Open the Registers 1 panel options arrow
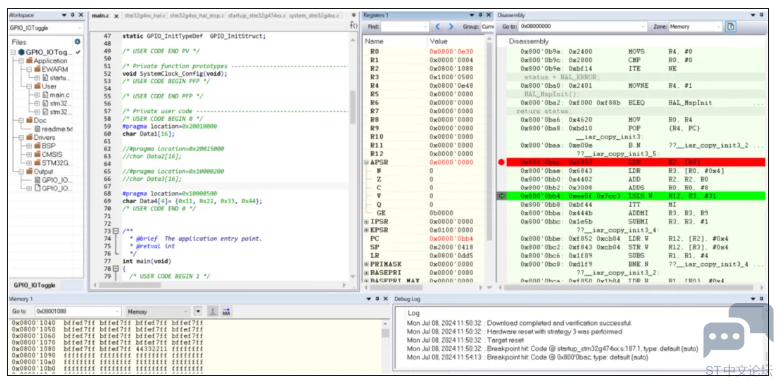This screenshot has height=386, width=782. (471, 15)
